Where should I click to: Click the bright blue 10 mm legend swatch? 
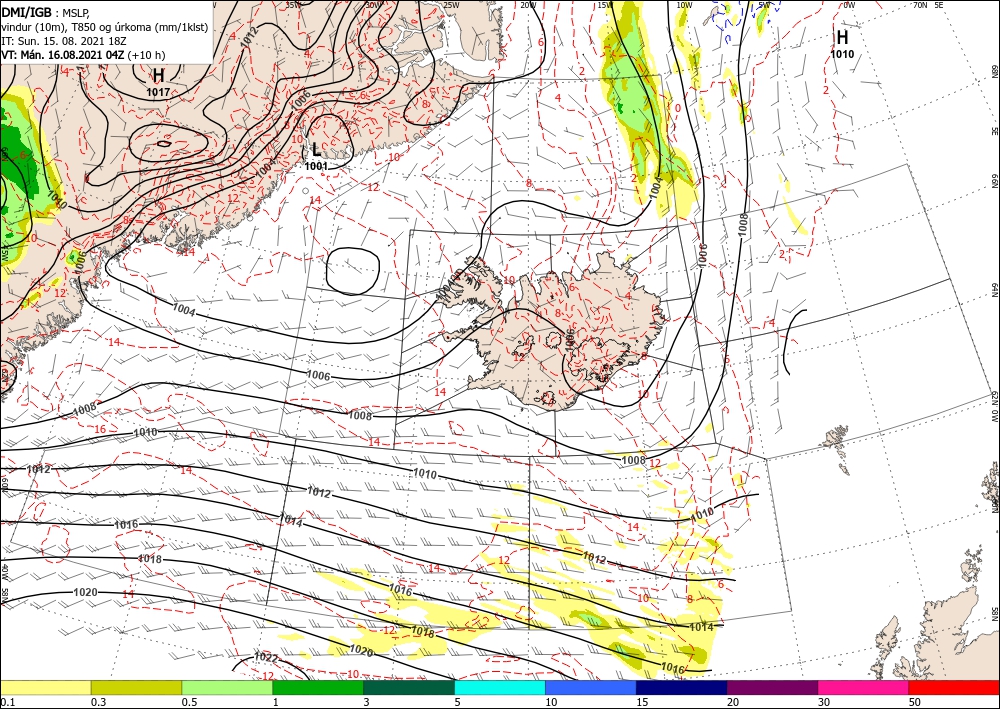coord(591,687)
